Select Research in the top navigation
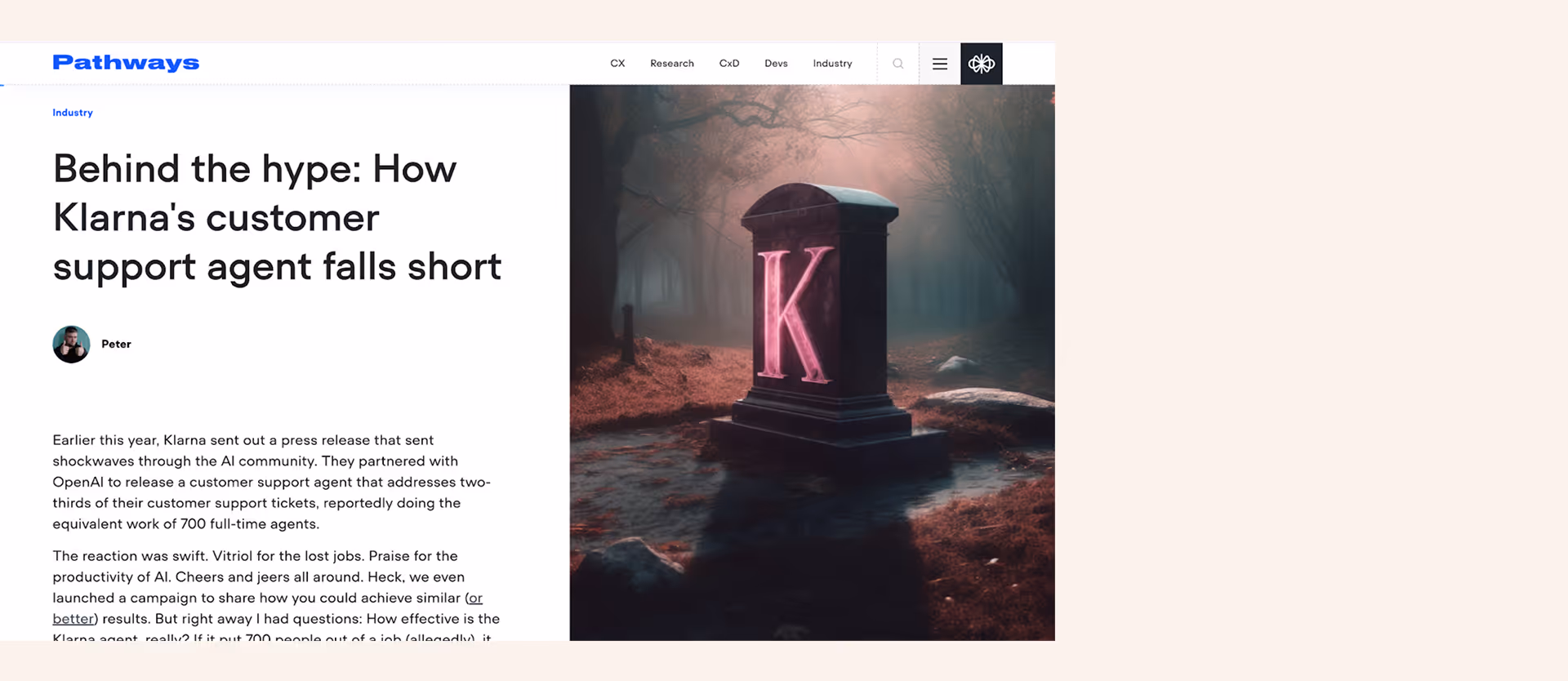The image size is (1568, 681). pyautogui.click(x=672, y=64)
